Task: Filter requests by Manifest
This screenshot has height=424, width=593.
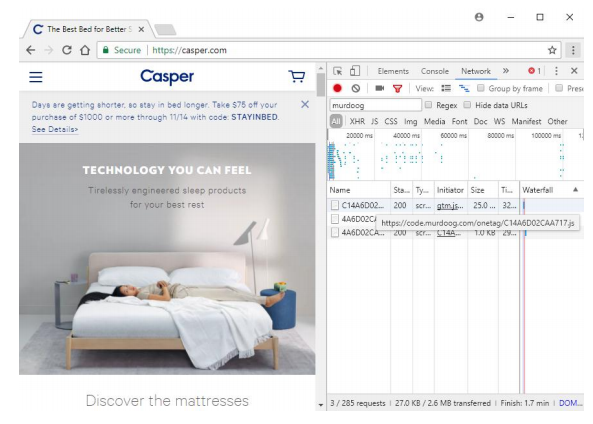Action: (526, 121)
